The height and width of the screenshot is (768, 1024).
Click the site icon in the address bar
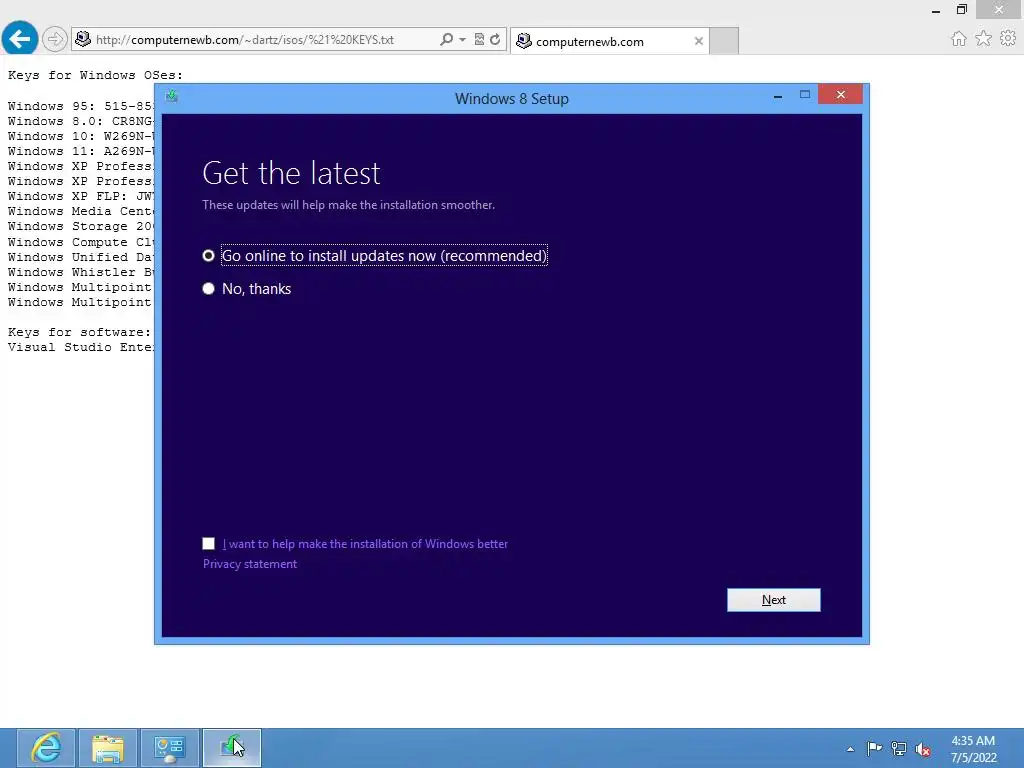coord(83,39)
